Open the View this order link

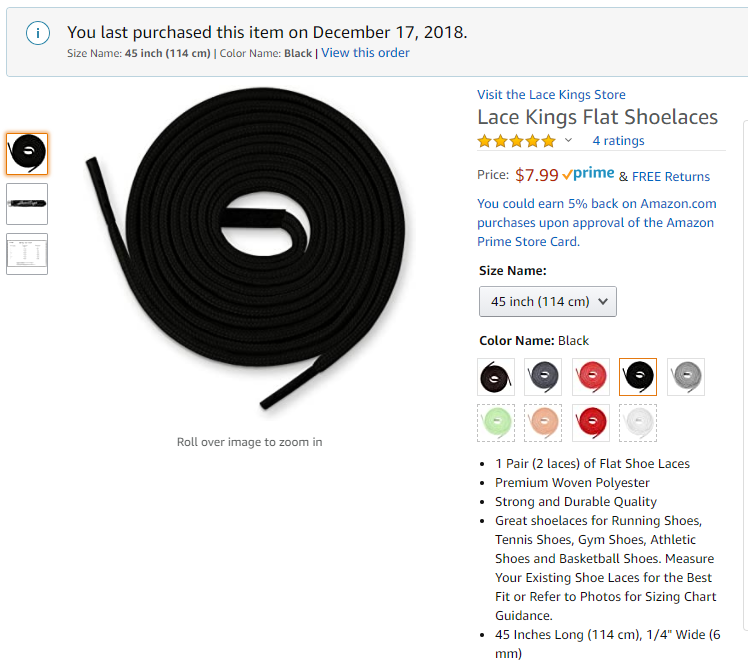click(365, 53)
